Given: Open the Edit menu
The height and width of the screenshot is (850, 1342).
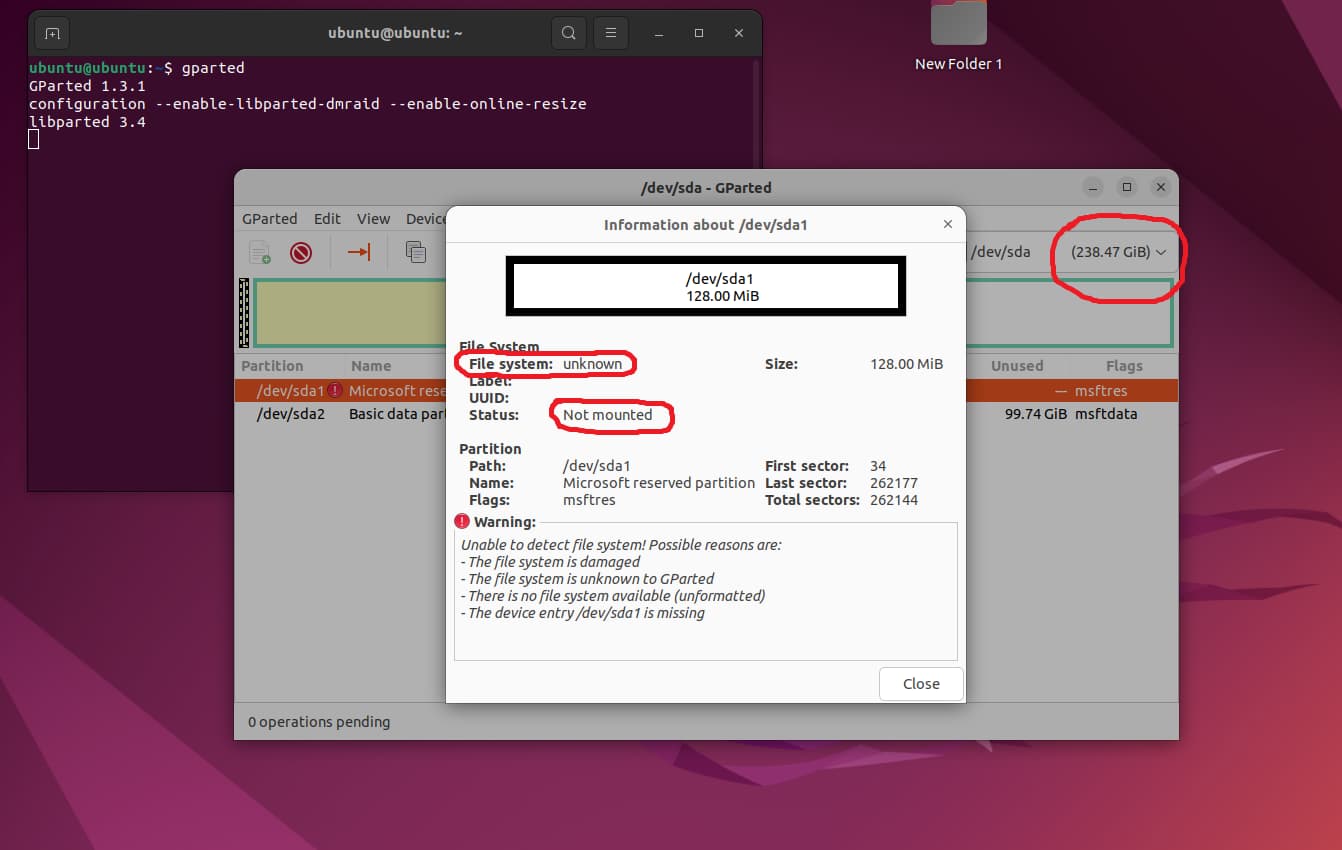Looking at the screenshot, I should coord(327,218).
